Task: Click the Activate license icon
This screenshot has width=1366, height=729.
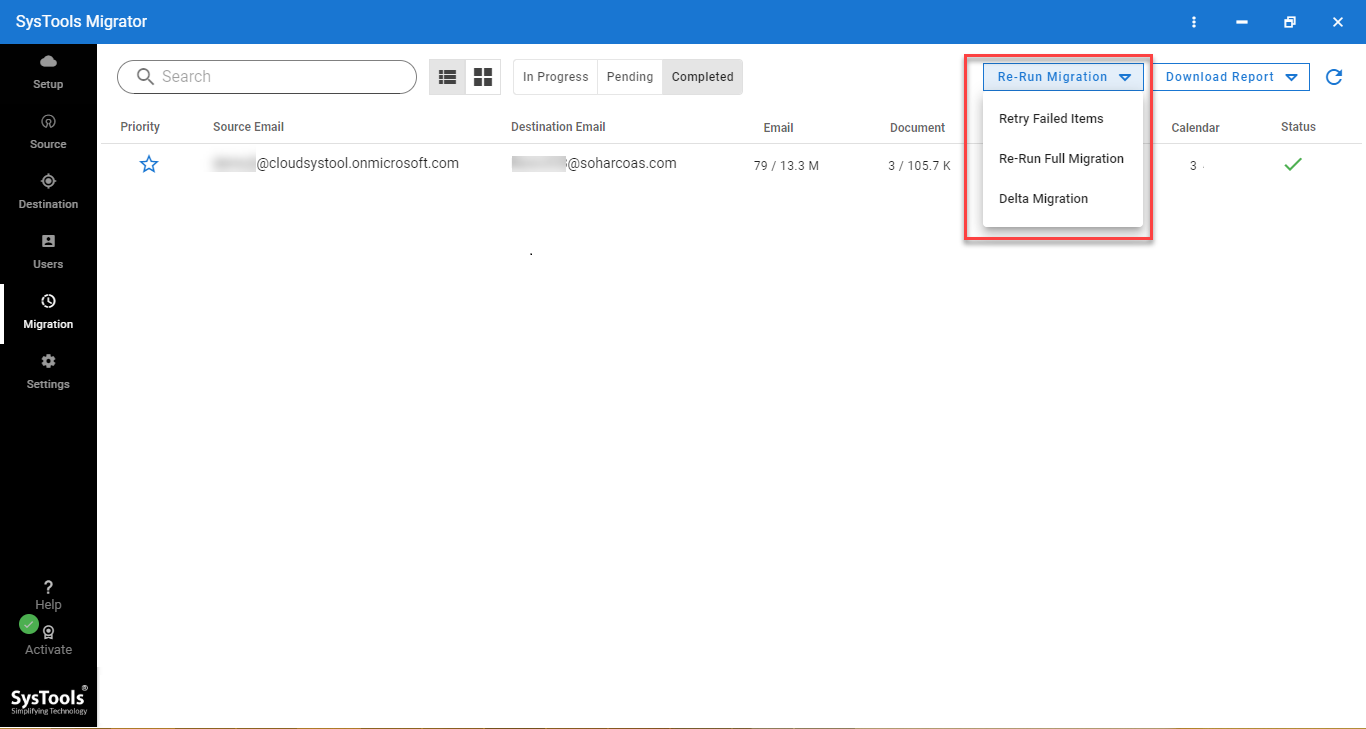Action: pos(48,640)
